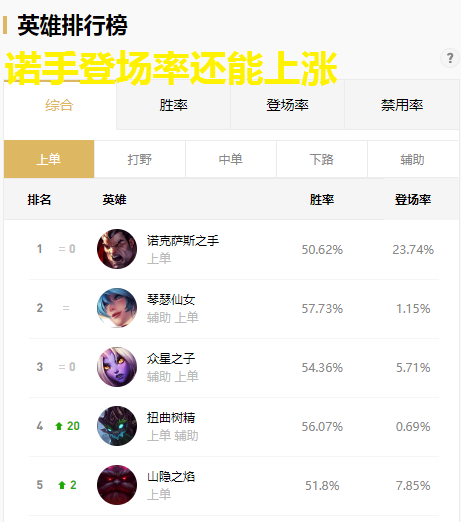Sort by 胜率 column header
Image resolution: width=461 pixels, height=522 pixels.
pyautogui.click(x=322, y=200)
